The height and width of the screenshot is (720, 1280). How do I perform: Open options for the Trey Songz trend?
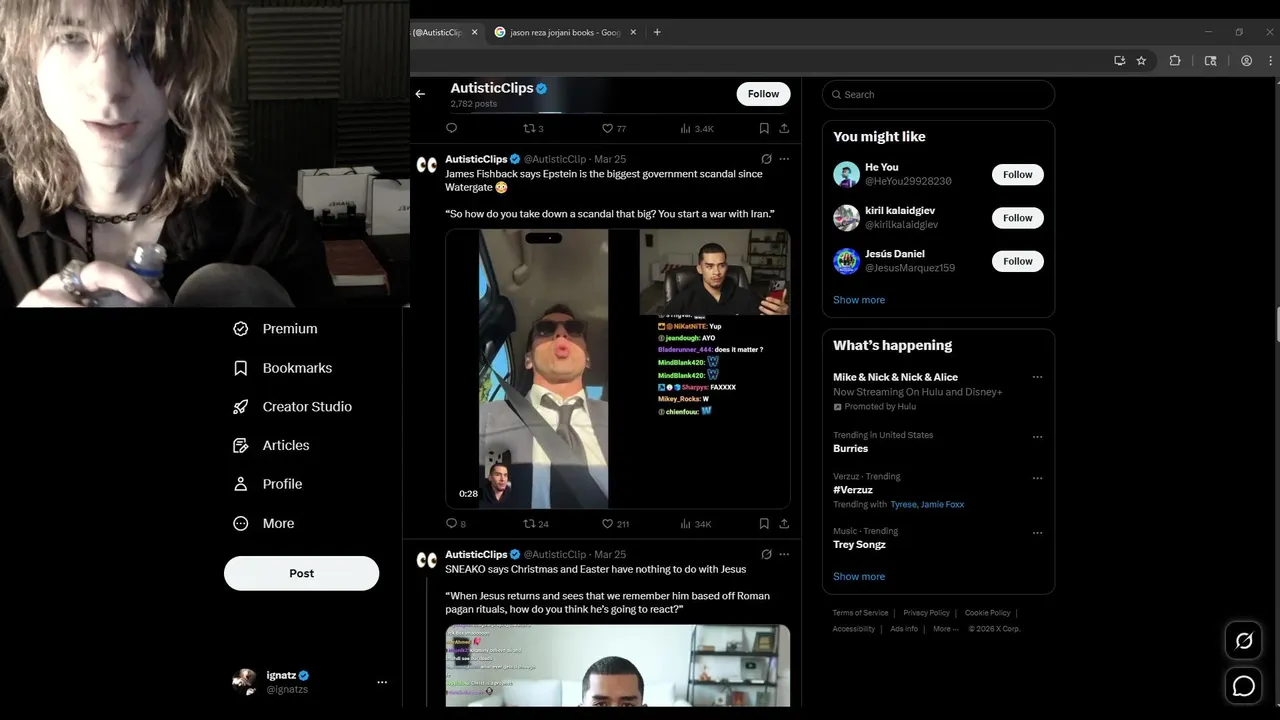[x=1037, y=532]
